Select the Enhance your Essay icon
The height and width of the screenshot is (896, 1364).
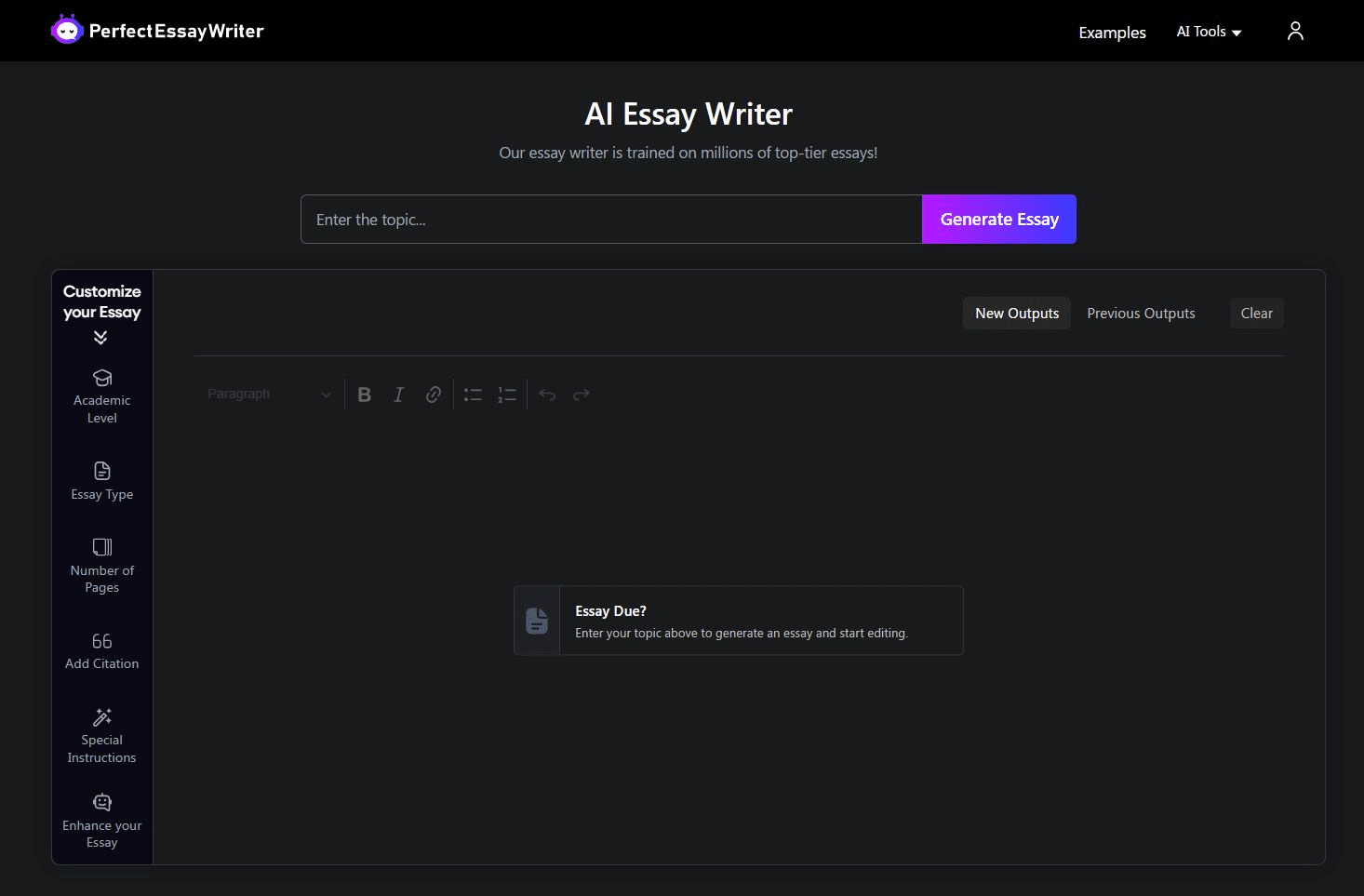click(x=101, y=802)
